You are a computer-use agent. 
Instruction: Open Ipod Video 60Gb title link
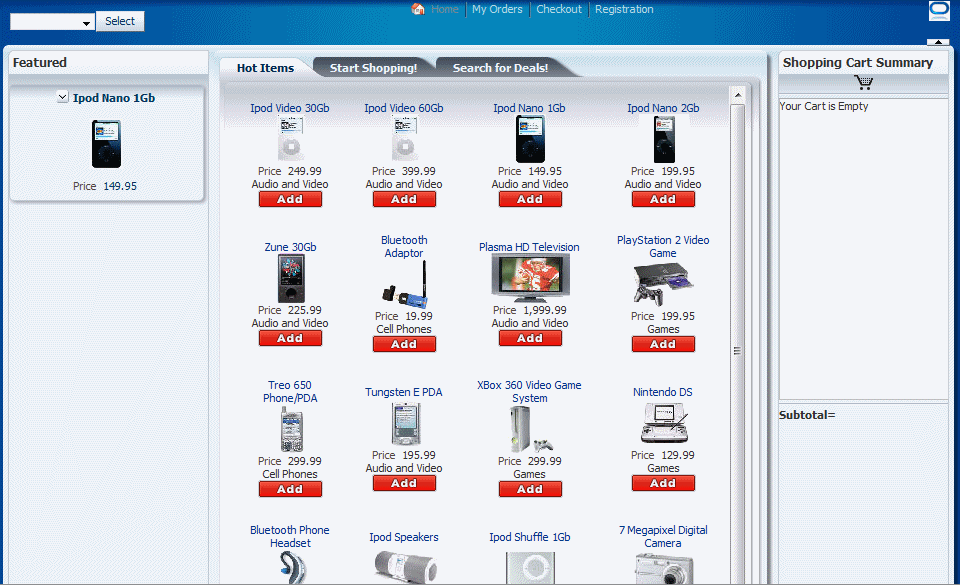click(404, 108)
